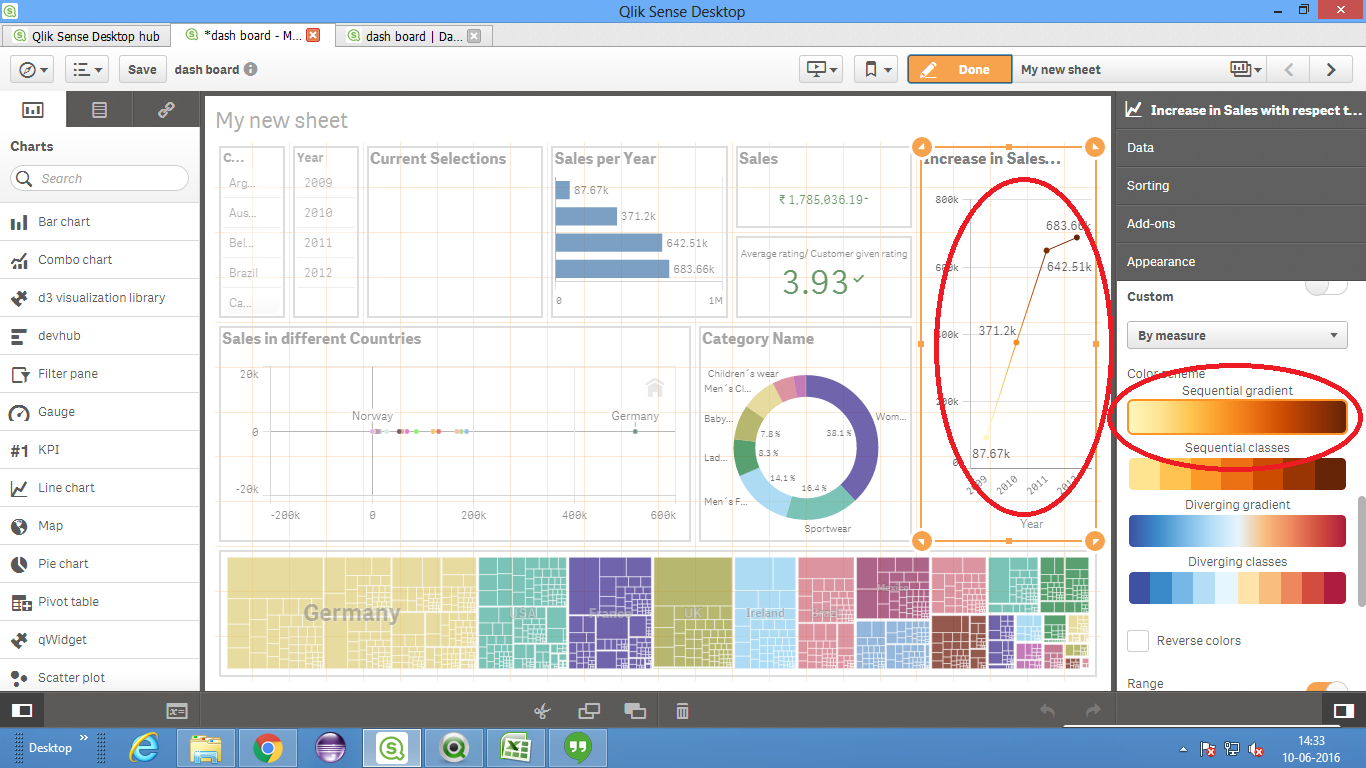Select Map chart icon
The image size is (1366, 768).
coord(19,526)
